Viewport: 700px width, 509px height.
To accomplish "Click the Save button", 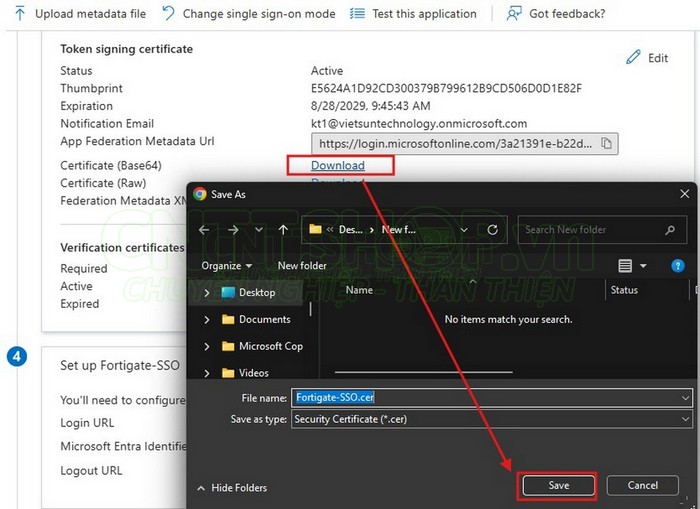I will coord(558,485).
